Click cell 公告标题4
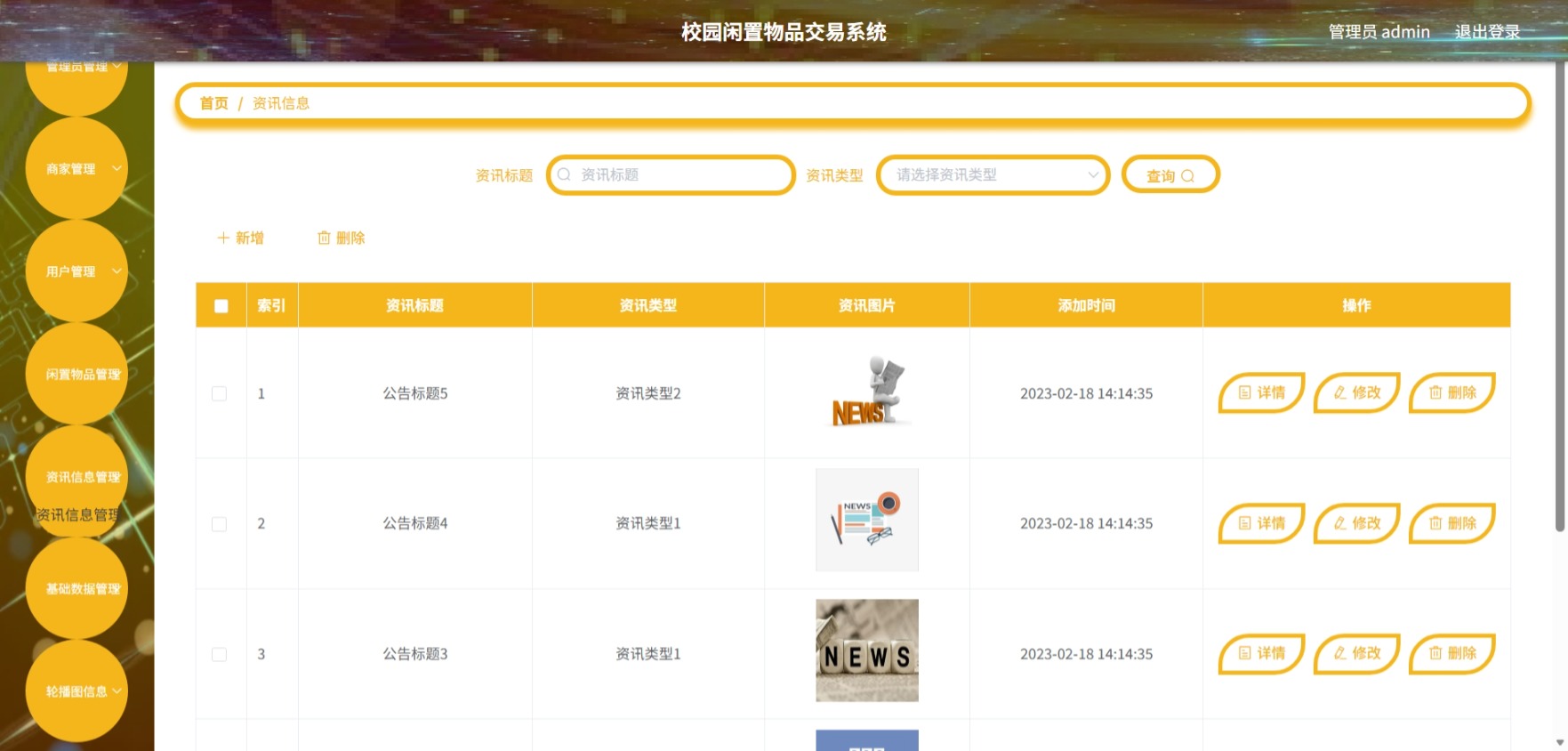Viewport: 1568px width, 751px height. pyautogui.click(x=414, y=523)
